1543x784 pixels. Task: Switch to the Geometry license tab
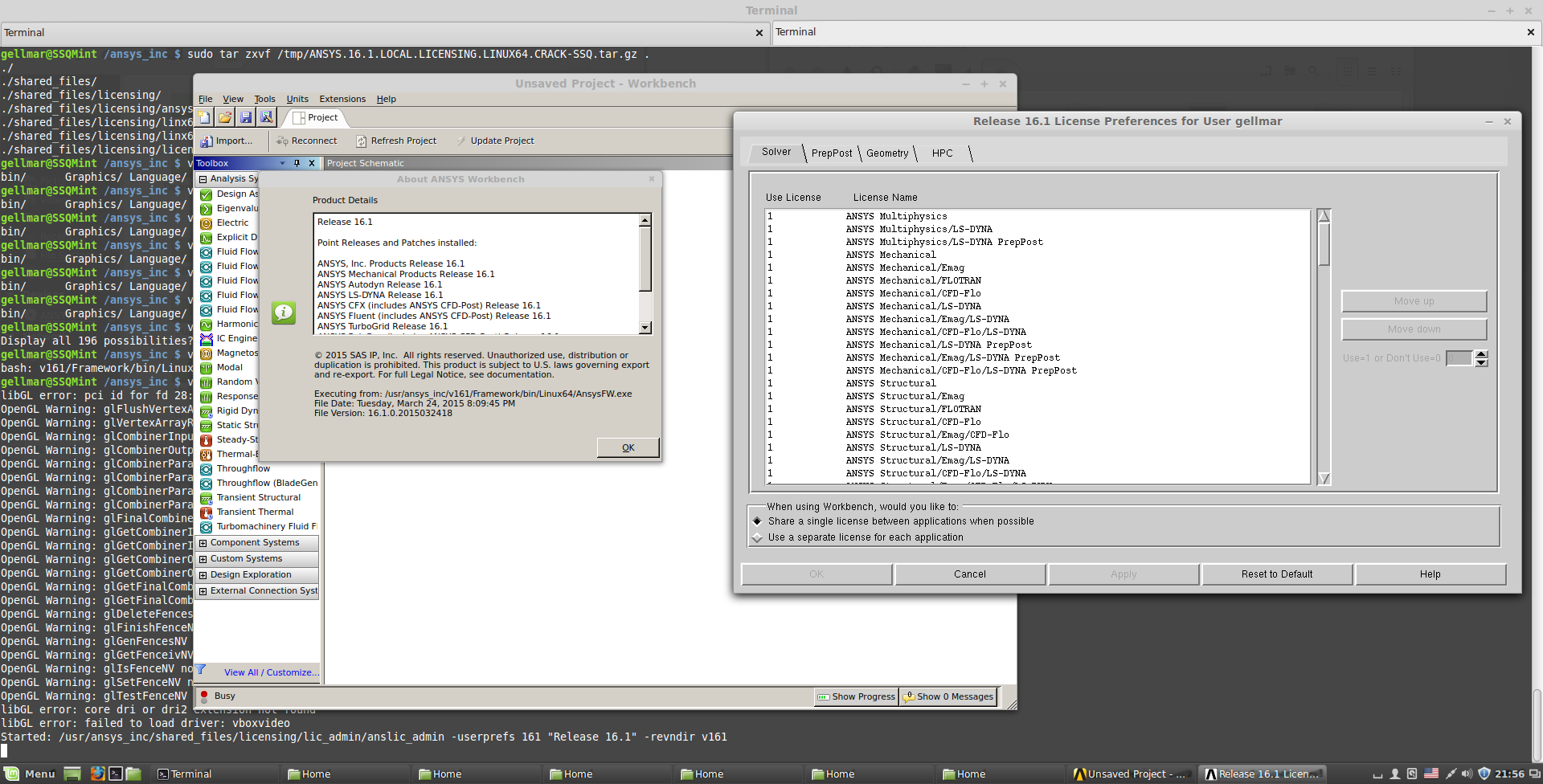point(887,153)
